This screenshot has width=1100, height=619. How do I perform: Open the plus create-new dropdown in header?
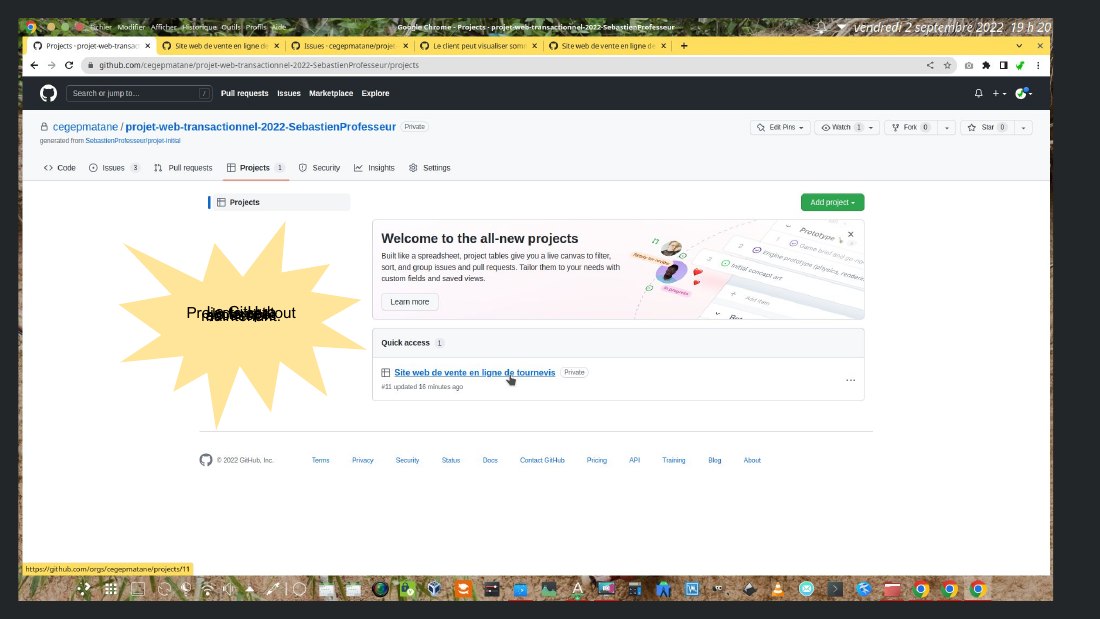999,93
